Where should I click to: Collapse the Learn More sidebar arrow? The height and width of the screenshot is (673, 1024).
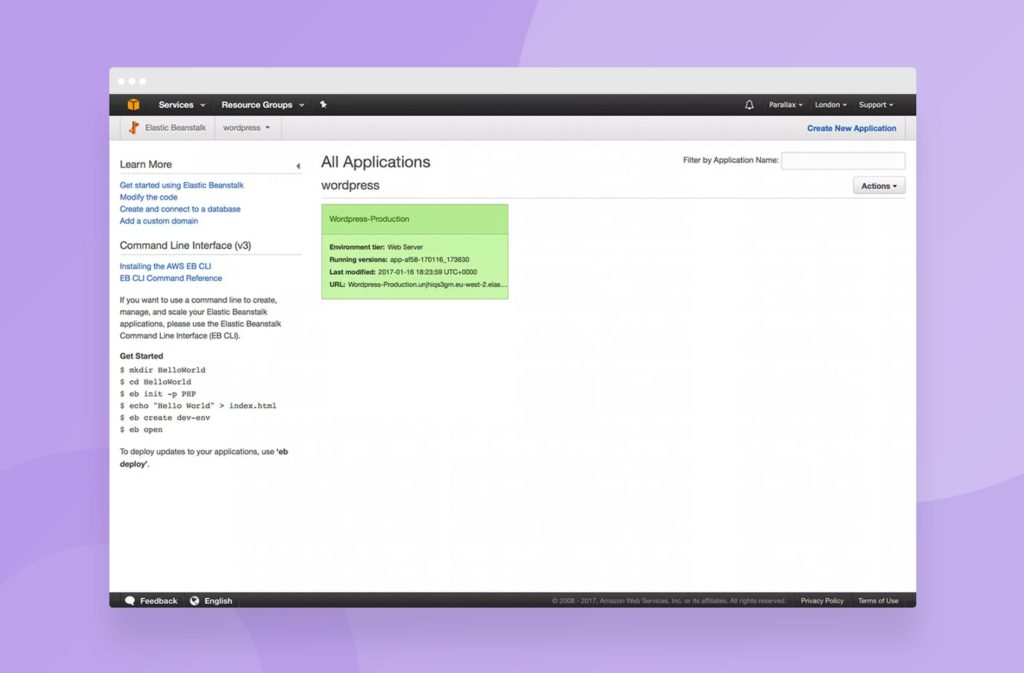click(298, 166)
